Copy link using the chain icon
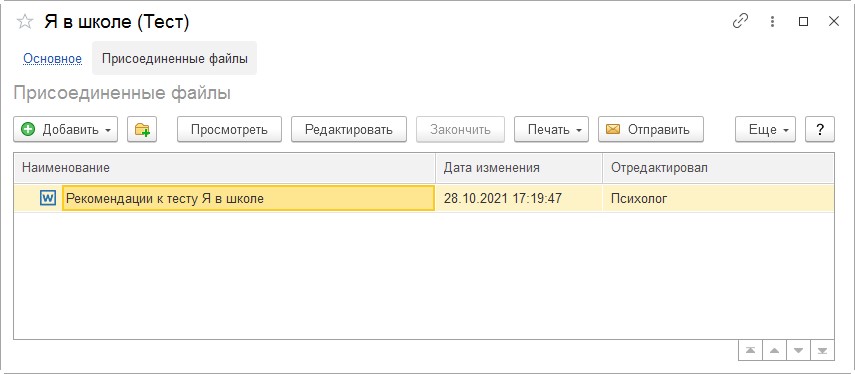Image resolution: width=855 pixels, height=374 pixels. (x=740, y=21)
